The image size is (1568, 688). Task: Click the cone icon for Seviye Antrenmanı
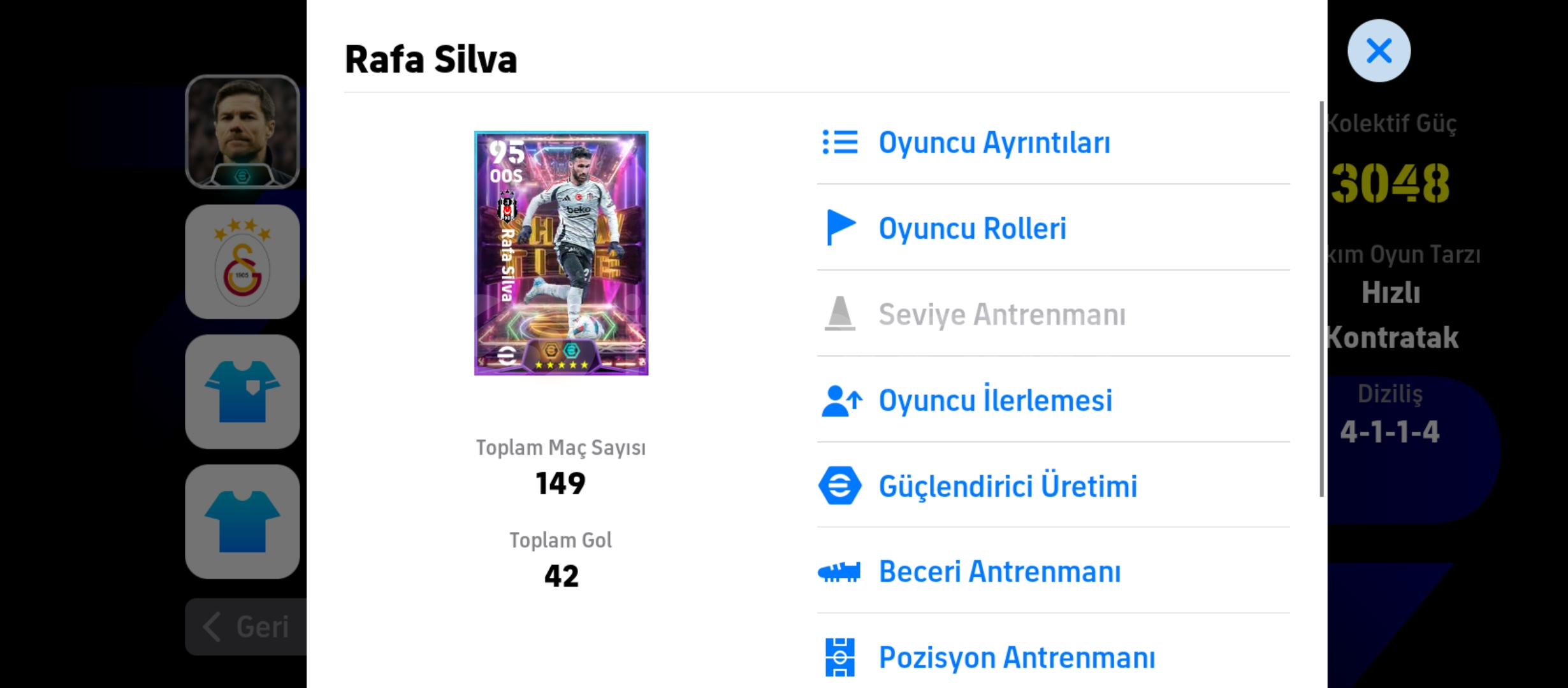coord(839,313)
